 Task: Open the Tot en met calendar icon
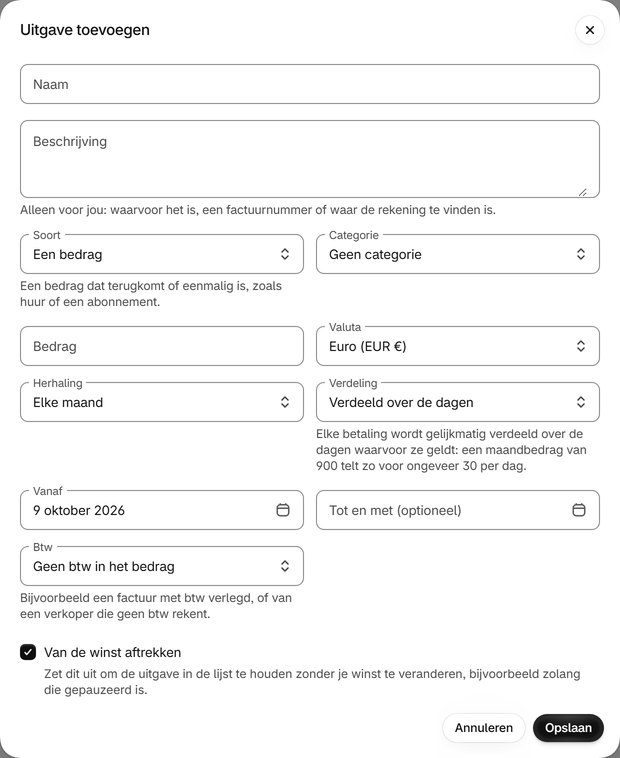579,510
